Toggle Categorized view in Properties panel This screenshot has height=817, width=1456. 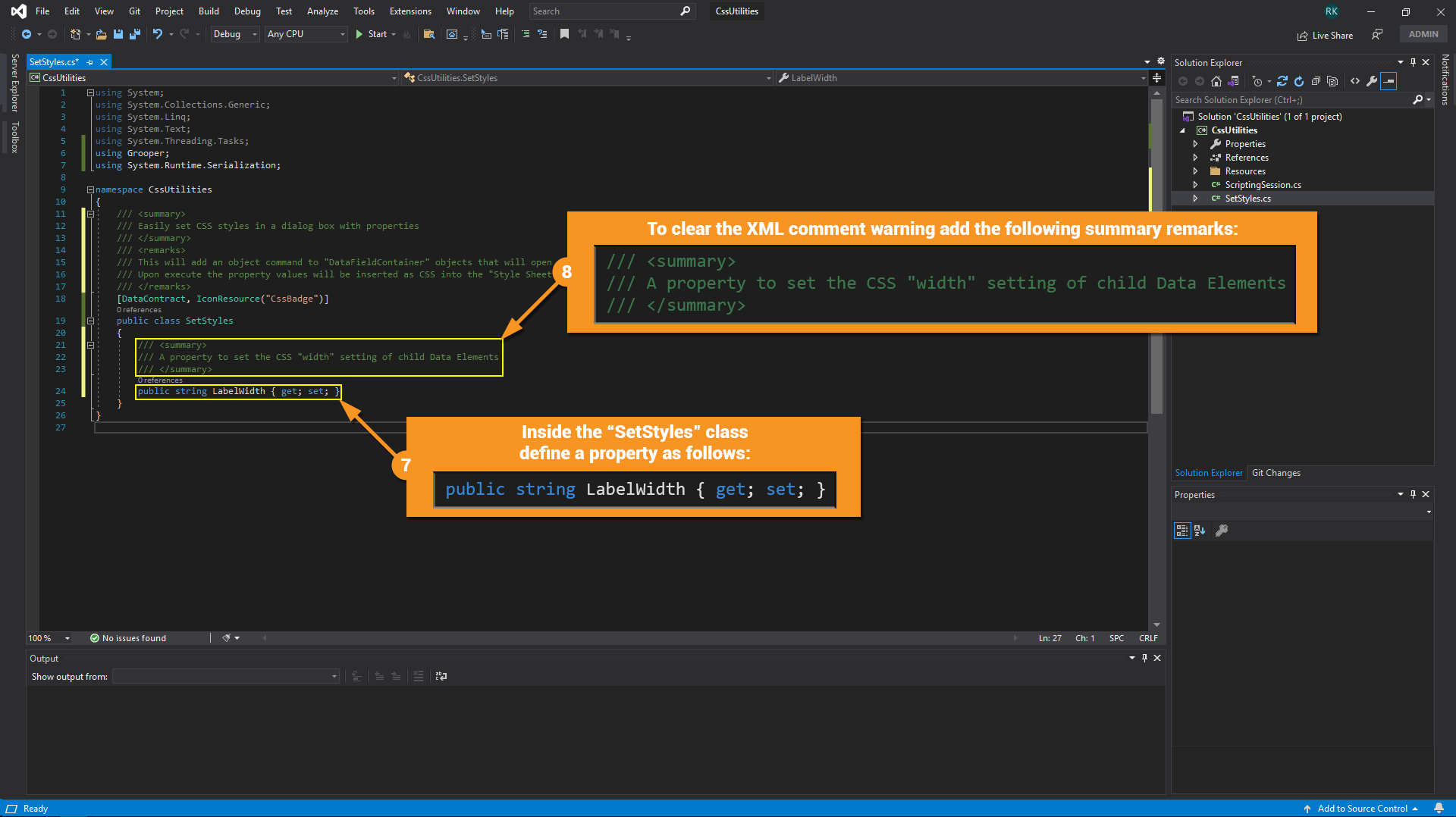(x=1181, y=531)
